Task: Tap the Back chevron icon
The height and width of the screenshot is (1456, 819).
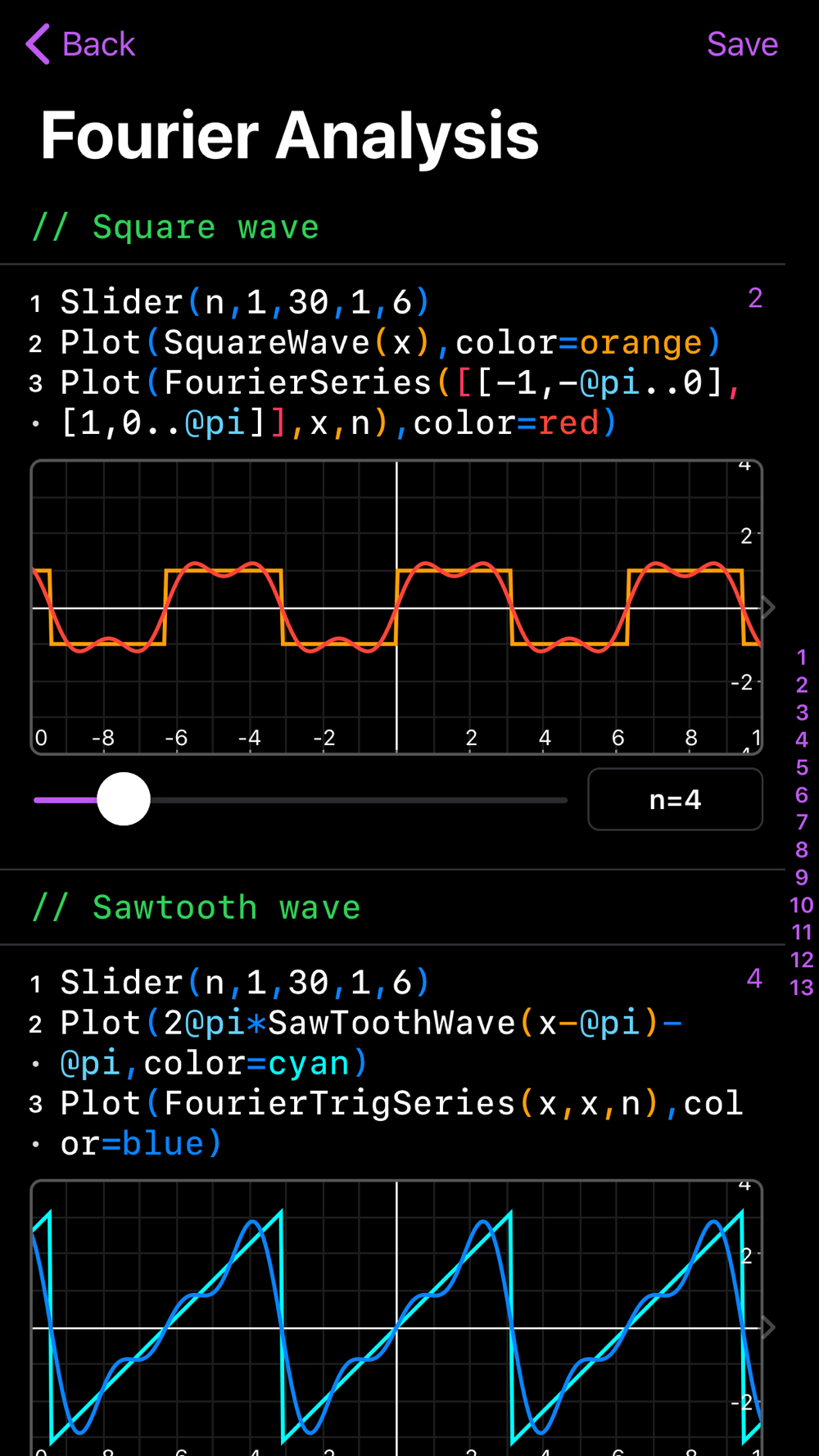Action: (x=38, y=43)
